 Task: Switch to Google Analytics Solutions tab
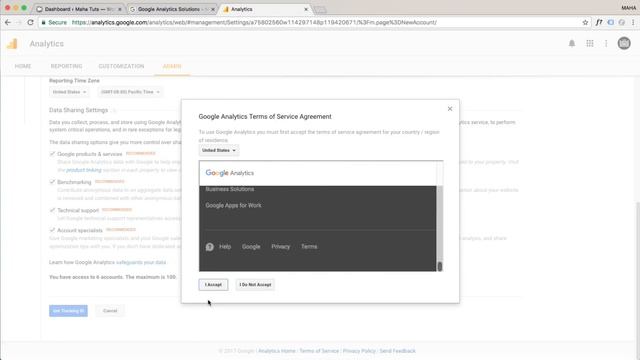point(171,9)
